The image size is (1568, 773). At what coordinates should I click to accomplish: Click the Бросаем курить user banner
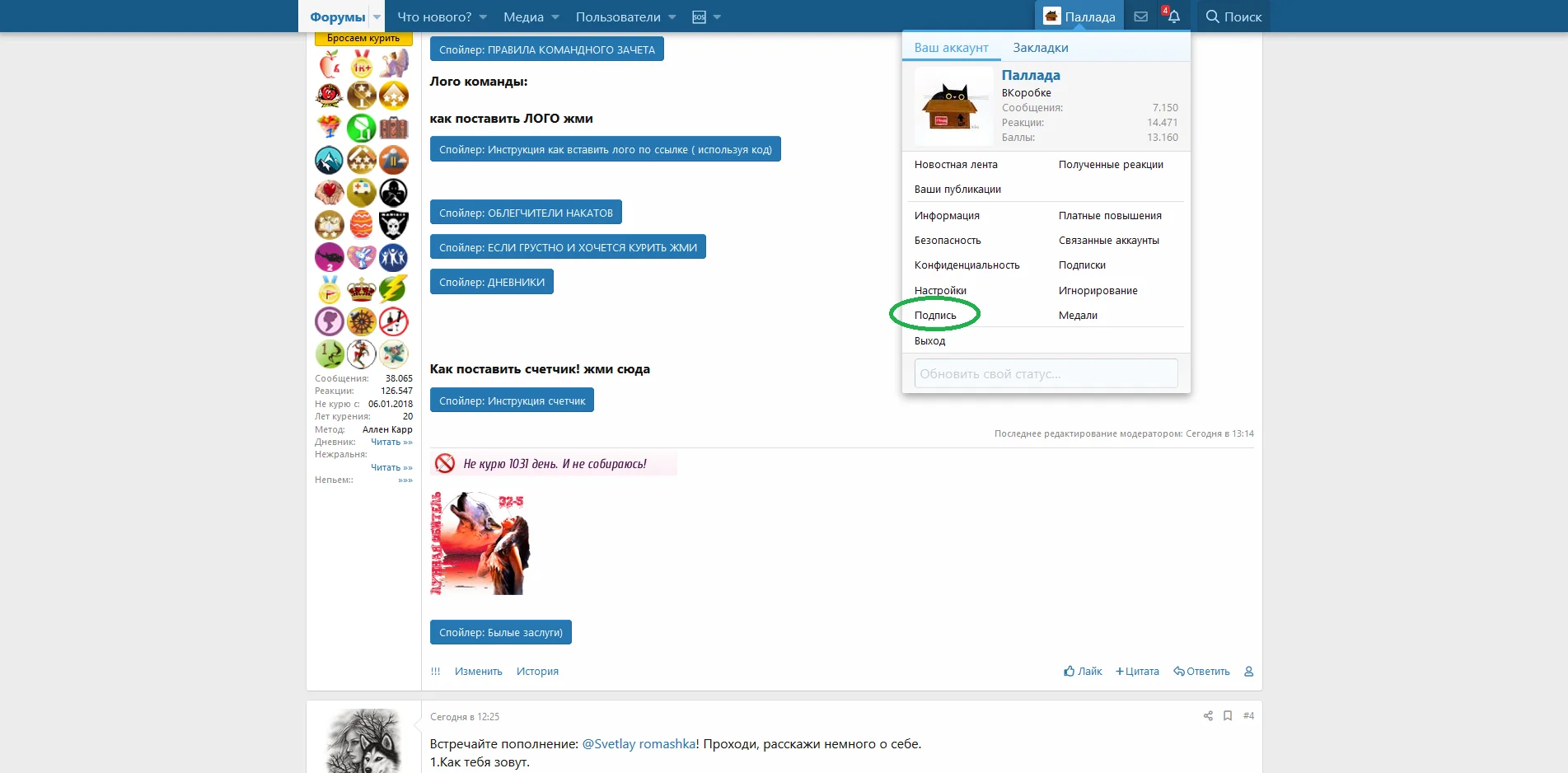[363, 39]
